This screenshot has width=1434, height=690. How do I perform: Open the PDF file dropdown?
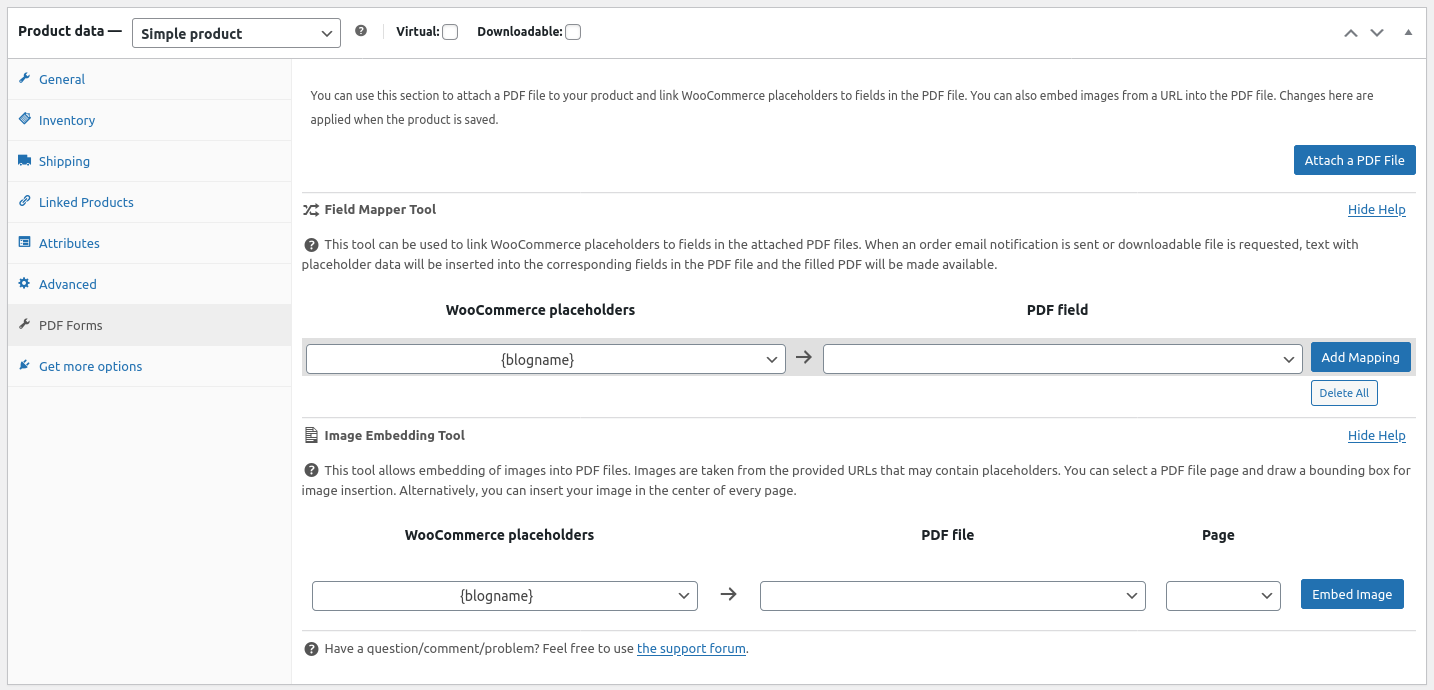click(x=952, y=596)
